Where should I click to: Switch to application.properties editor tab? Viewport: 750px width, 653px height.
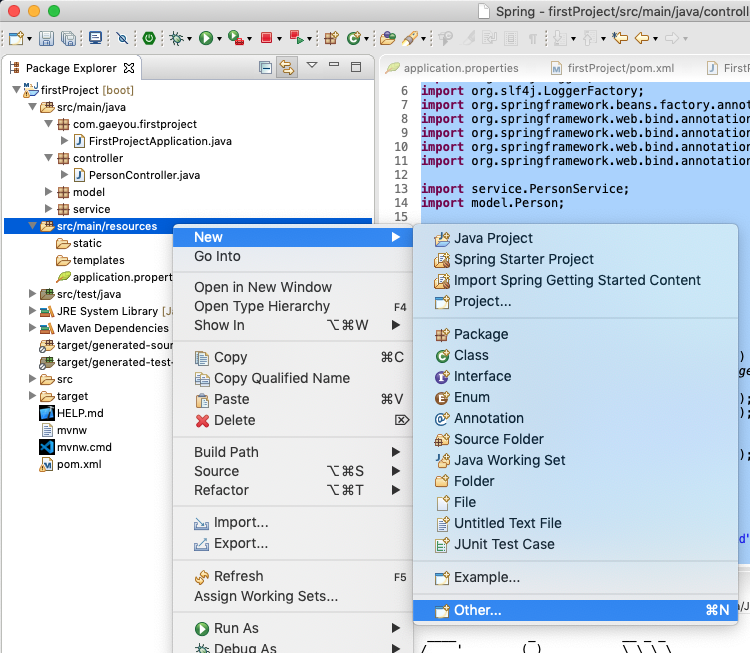pos(461,68)
